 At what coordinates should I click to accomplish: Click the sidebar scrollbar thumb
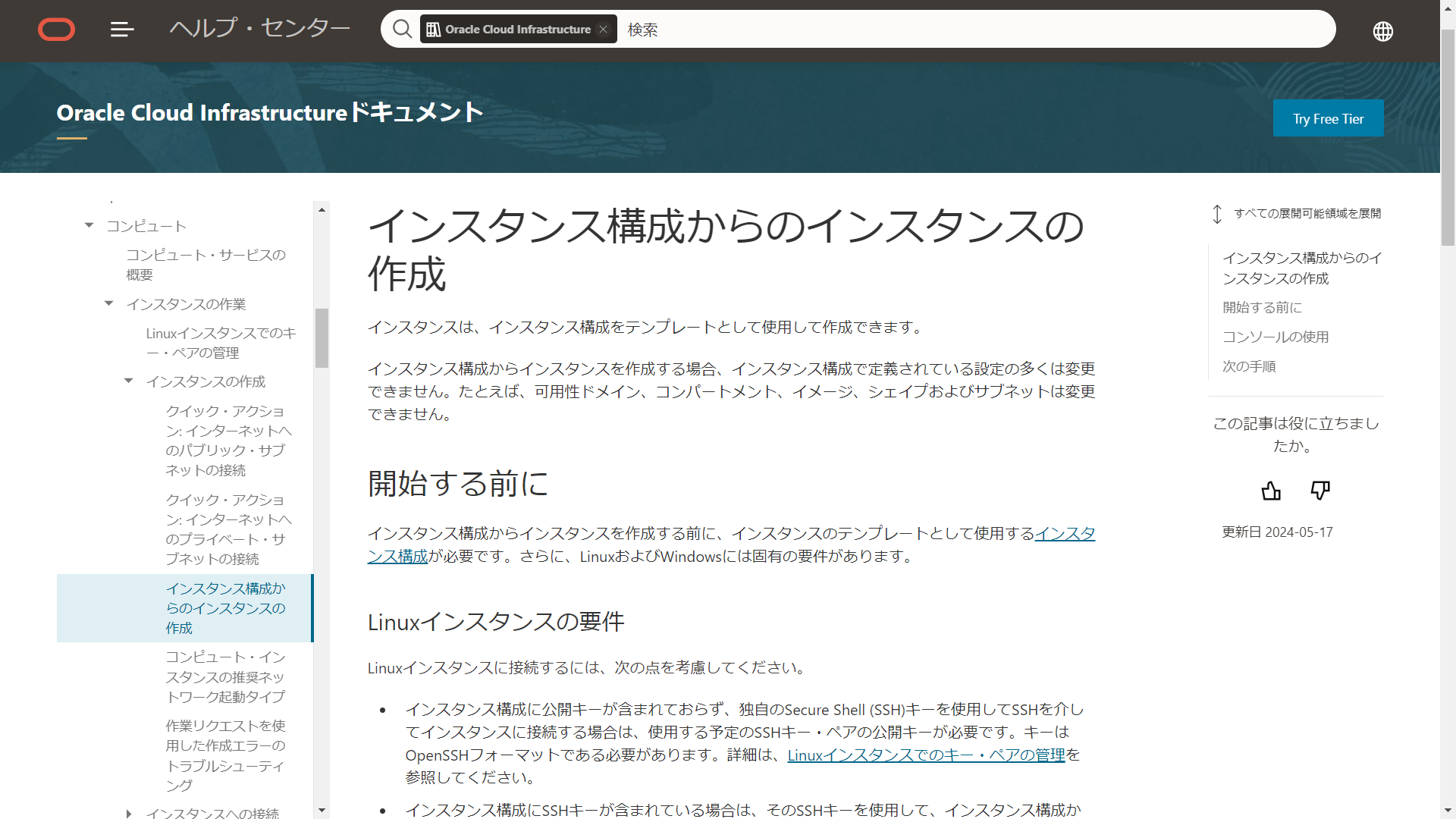click(322, 338)
